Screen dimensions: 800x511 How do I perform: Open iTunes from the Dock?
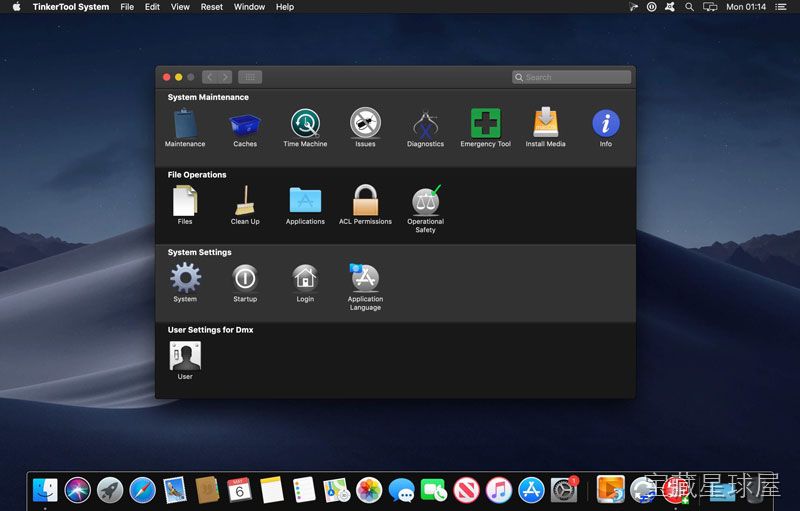click(498, 490)
